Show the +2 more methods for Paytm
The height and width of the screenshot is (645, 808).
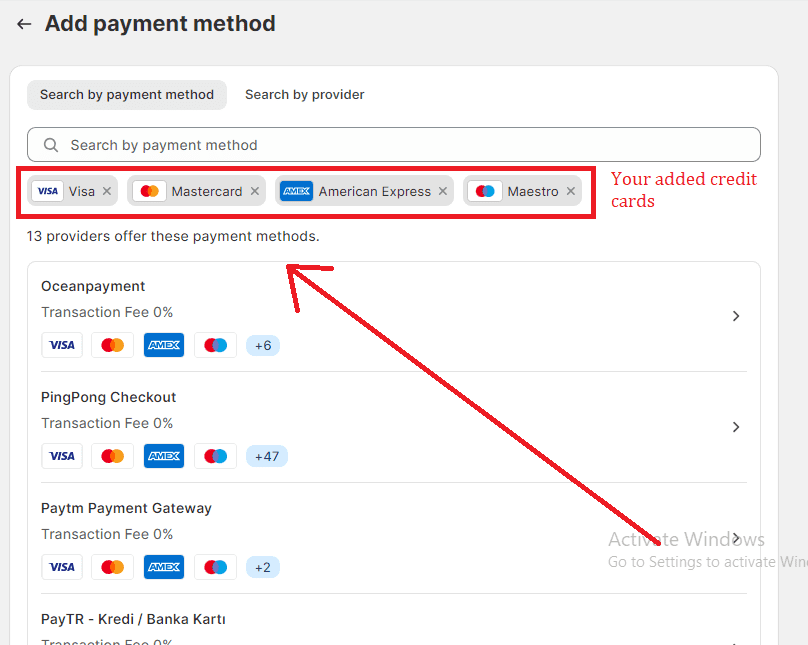(263, 567)
